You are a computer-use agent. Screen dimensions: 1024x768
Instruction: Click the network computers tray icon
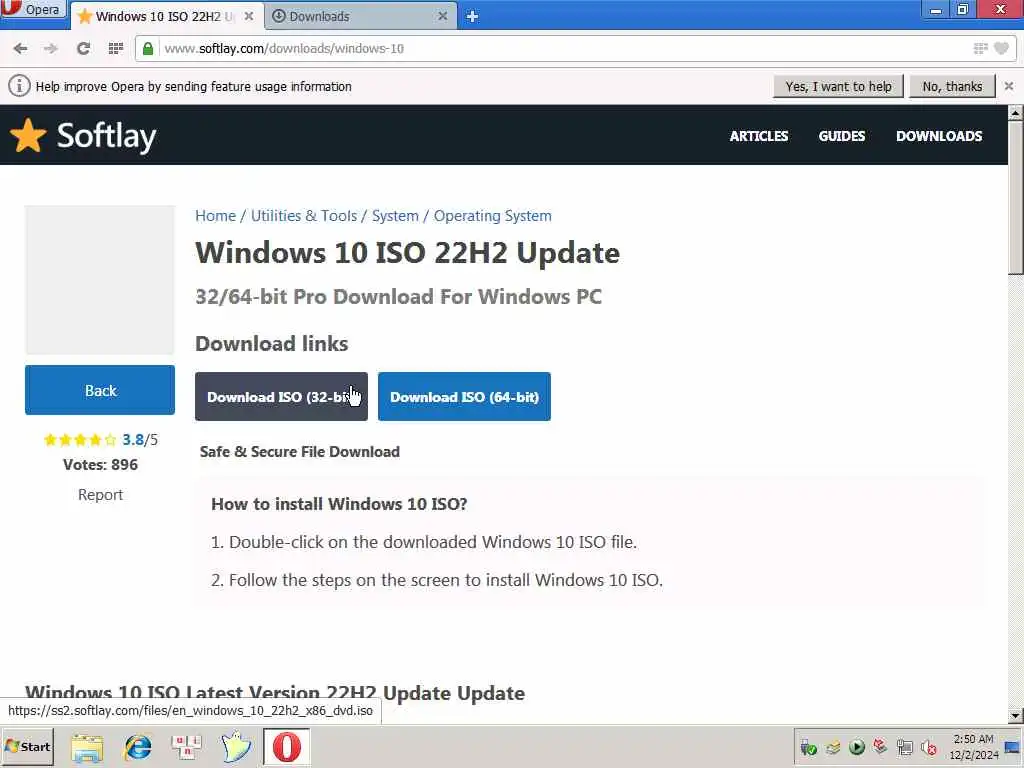(x=904, y=747)
